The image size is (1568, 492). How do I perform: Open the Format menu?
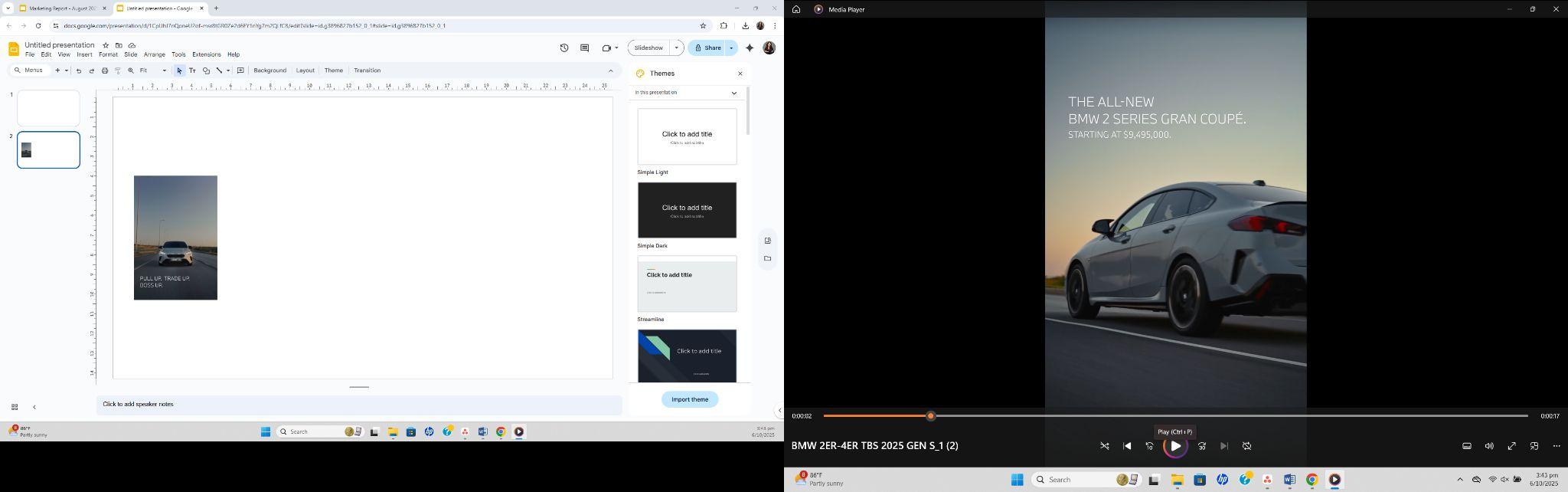click(x=108, y=54)
